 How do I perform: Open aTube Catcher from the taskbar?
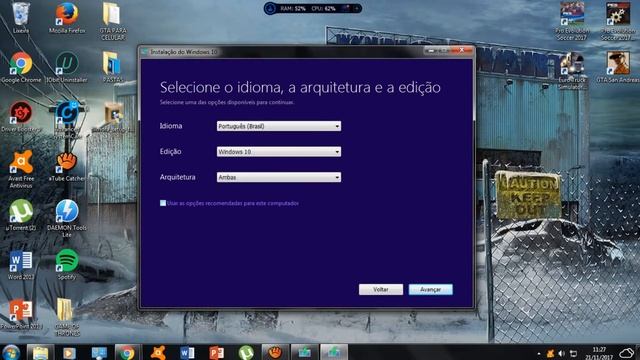(x=275, y=352)
